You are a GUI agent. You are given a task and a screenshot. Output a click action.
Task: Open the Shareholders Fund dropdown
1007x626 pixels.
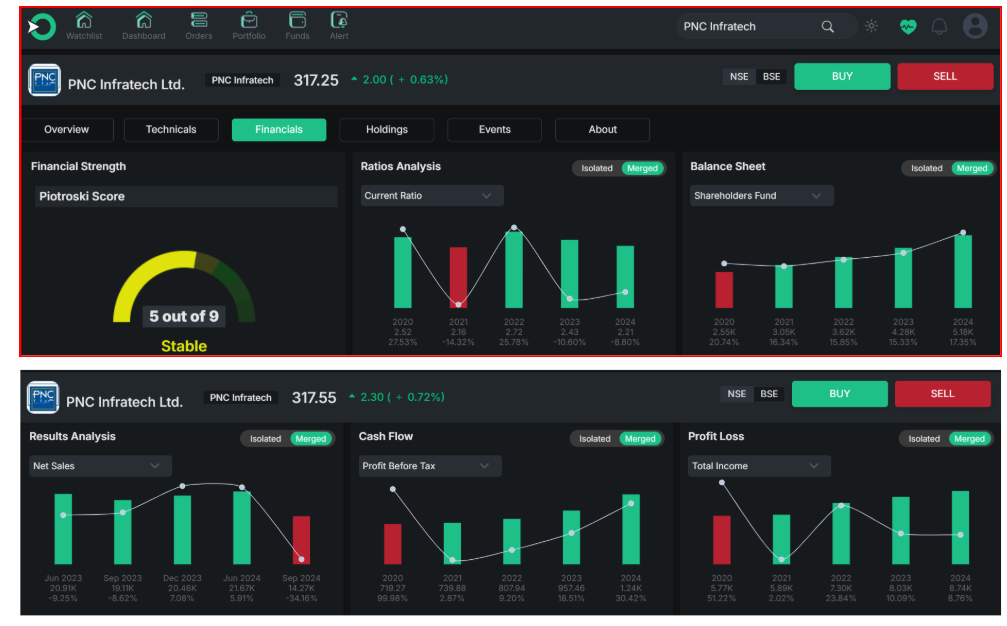click(x=762, y=196)
